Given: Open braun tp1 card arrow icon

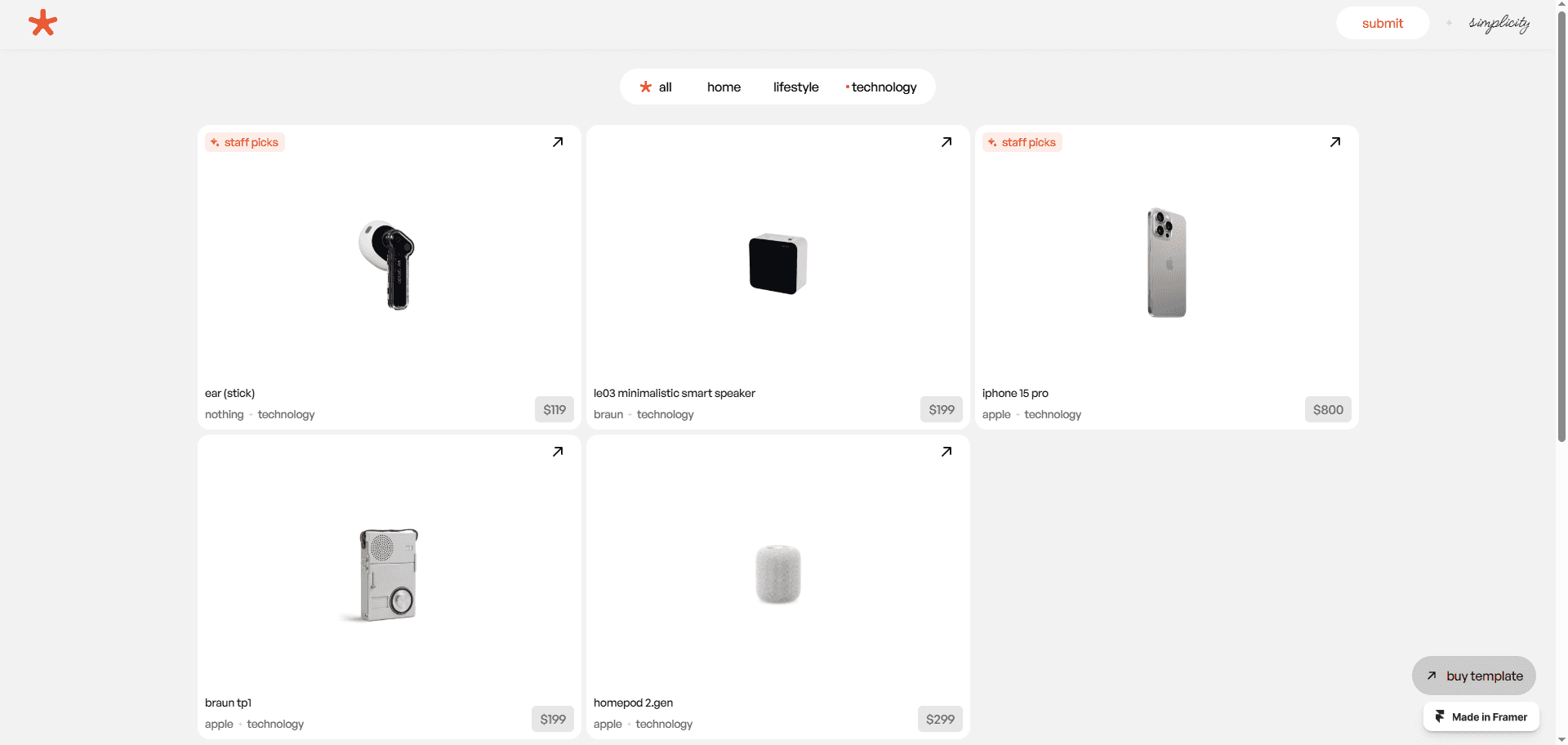Looking at the screenshot, I should pos(558,452).
